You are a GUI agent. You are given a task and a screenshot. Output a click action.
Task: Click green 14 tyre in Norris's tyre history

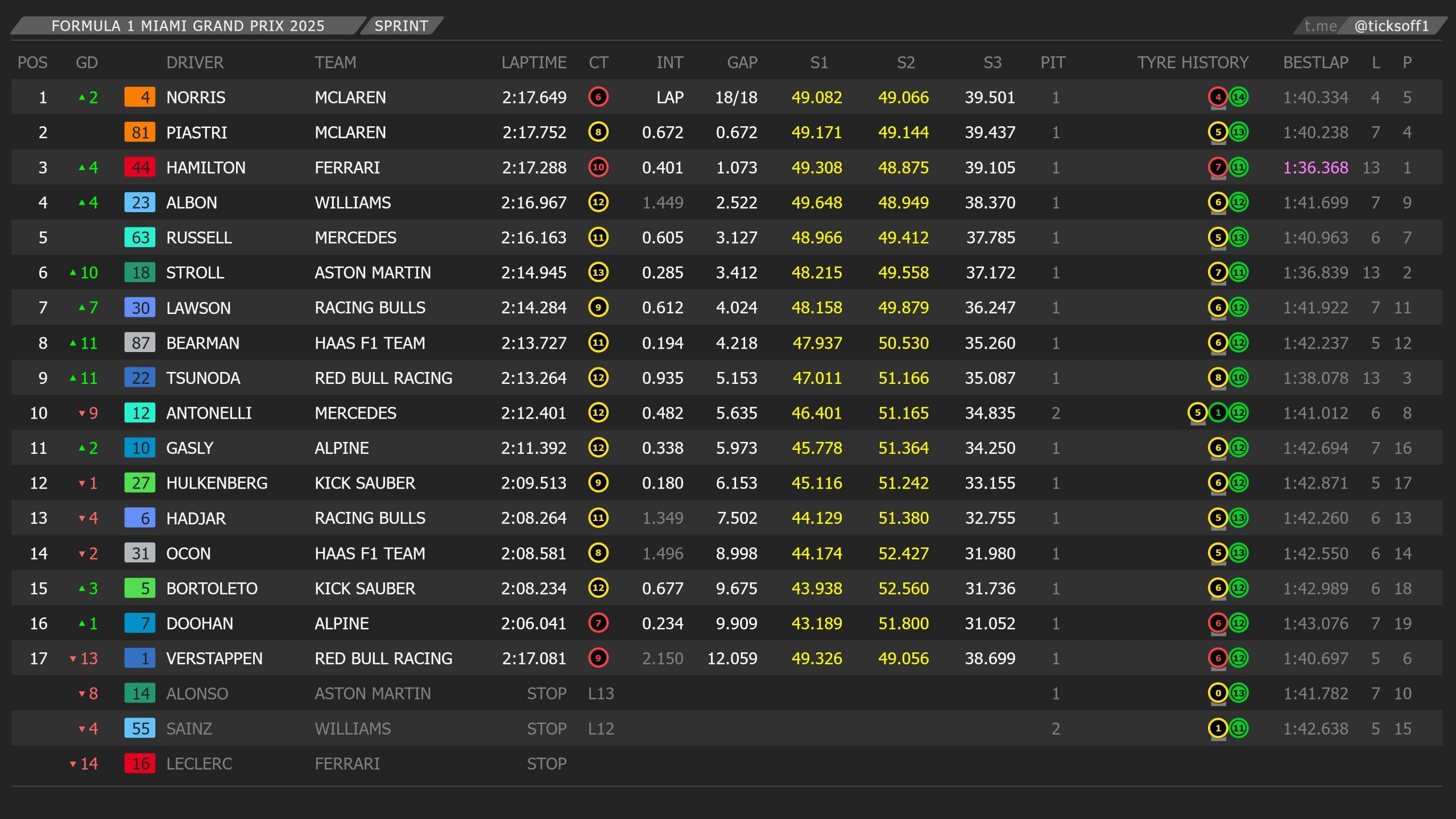point(1238,97)
